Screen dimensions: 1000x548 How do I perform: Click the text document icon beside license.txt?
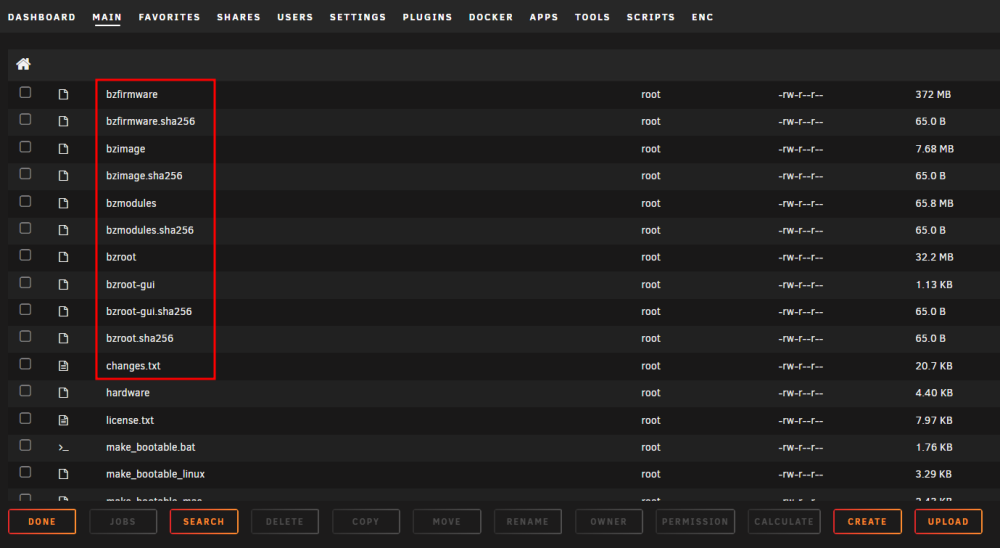coord(63,420)
